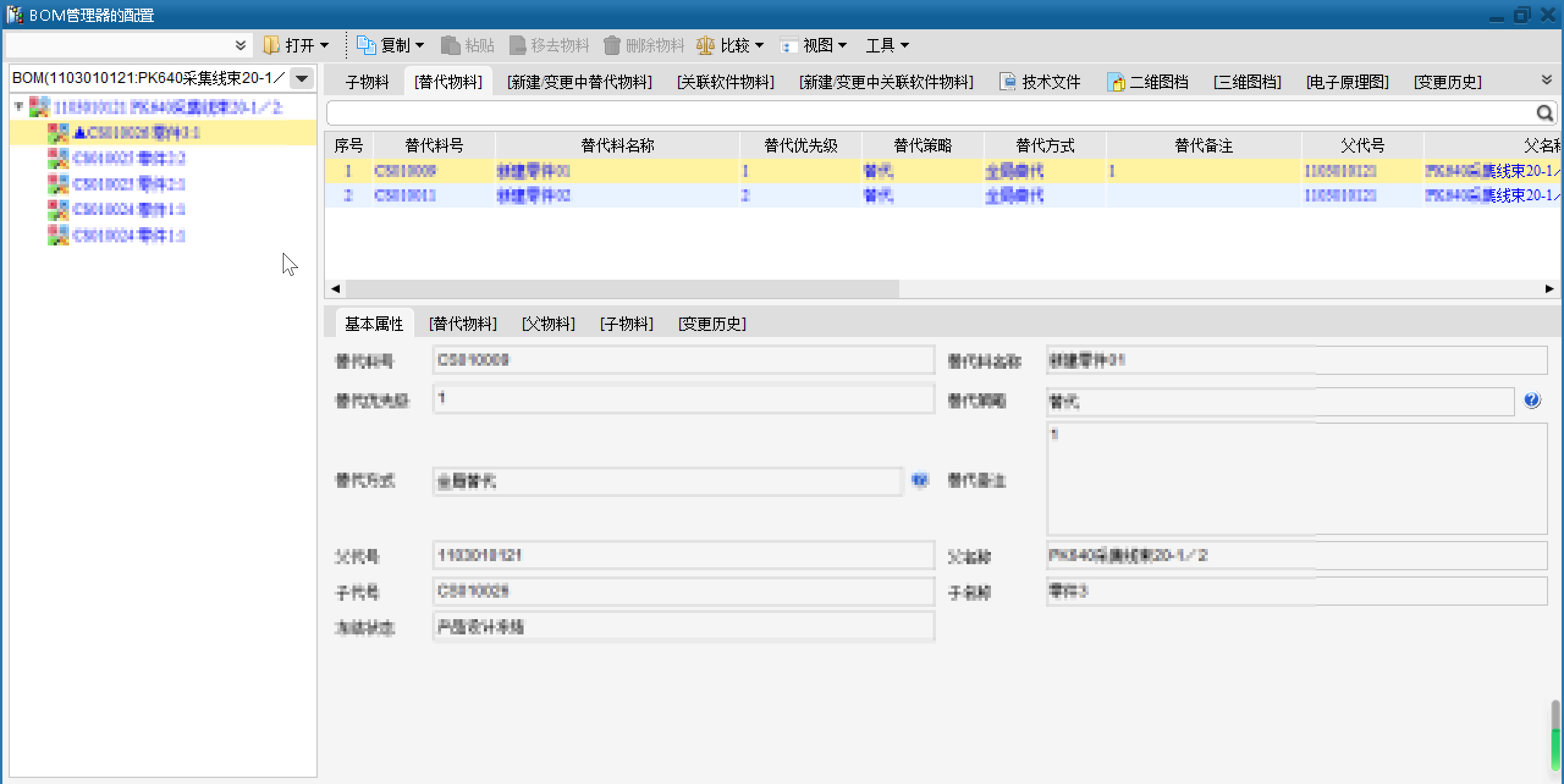Collapse the root BOM tree node
Screen dimensions: 1564x784
(x=19, y=107)
